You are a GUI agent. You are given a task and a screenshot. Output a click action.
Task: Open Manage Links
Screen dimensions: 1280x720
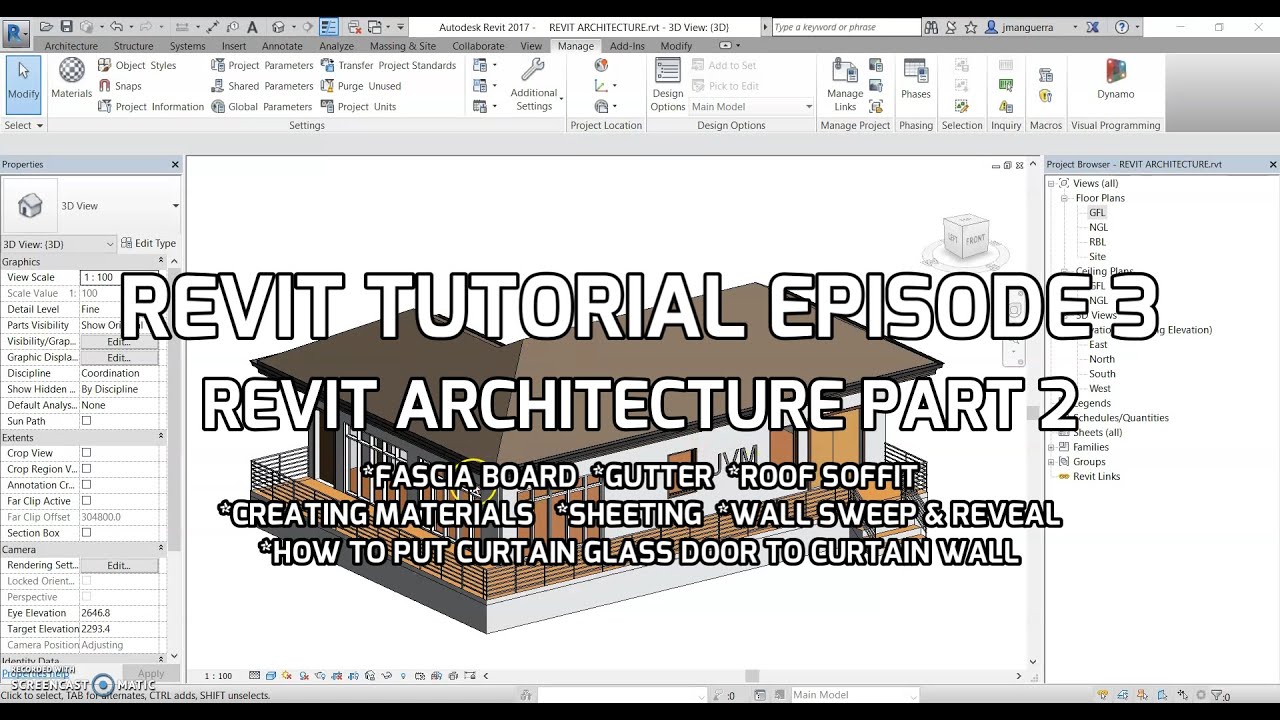[x=845, y=84]
